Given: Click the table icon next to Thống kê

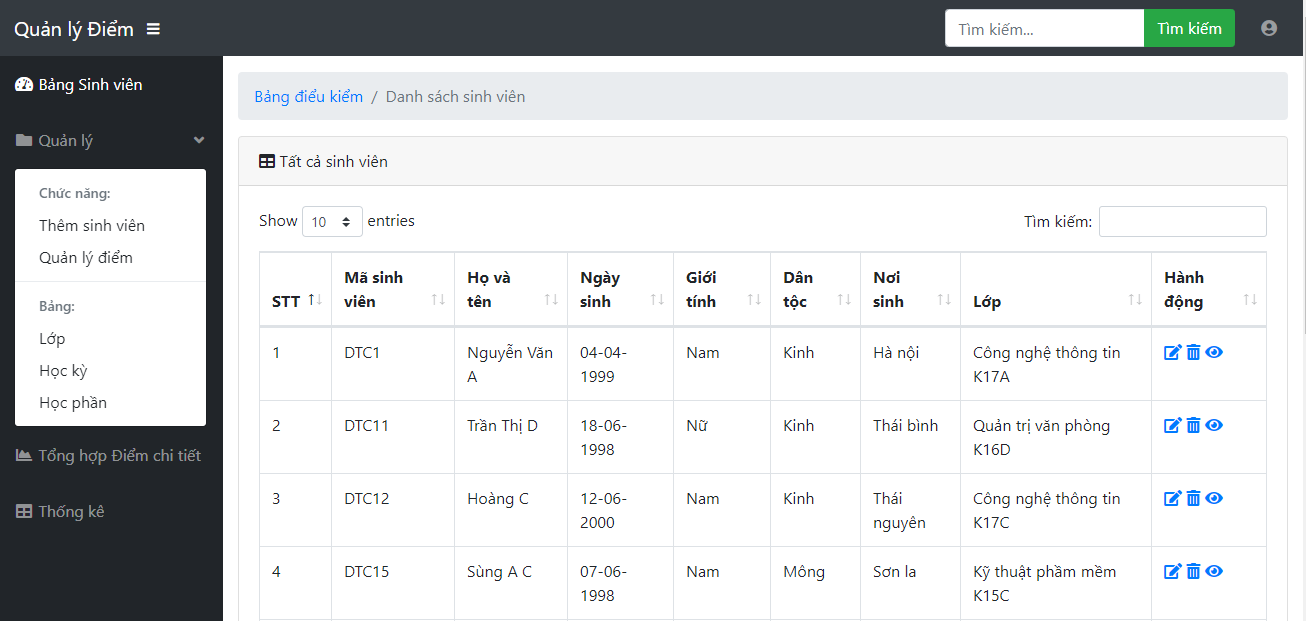Looking at the screenshot, I should [x=23, y=511].
